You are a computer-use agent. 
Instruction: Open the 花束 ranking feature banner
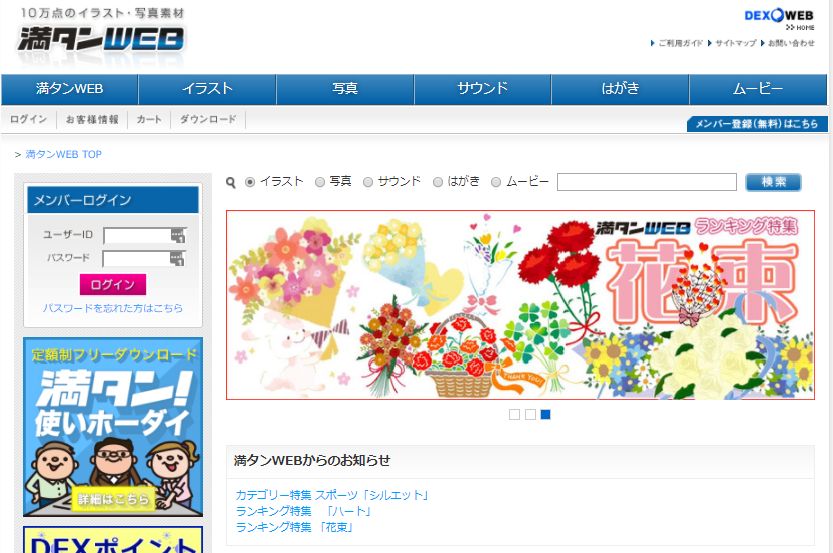[x=520, y=305]
